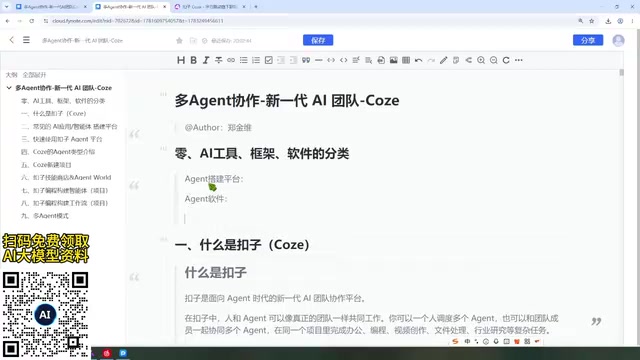Switch to the first browser tab
The width and height of the screenshot is (640, 360).
(51, 7)
